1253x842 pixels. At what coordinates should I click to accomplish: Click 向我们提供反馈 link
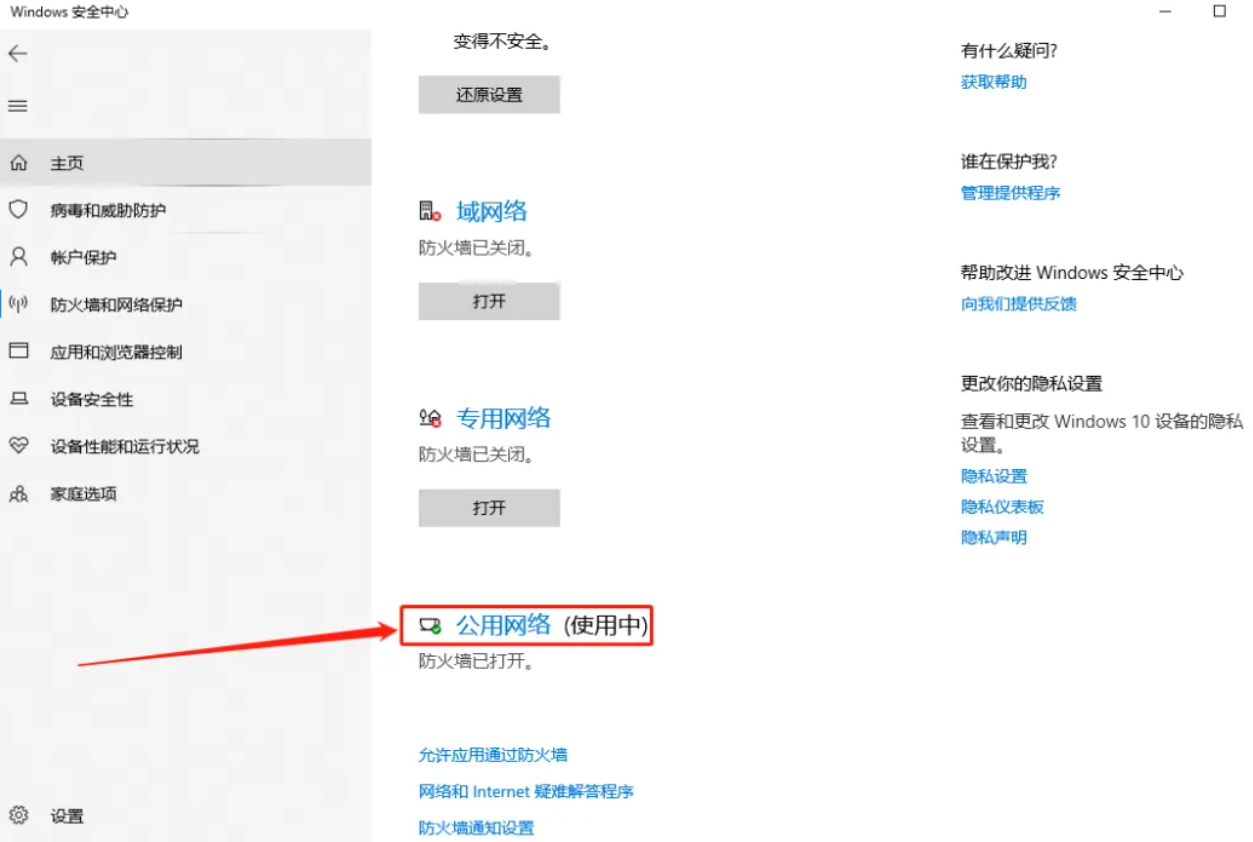pyautogui.click(x=1019, y=304)
